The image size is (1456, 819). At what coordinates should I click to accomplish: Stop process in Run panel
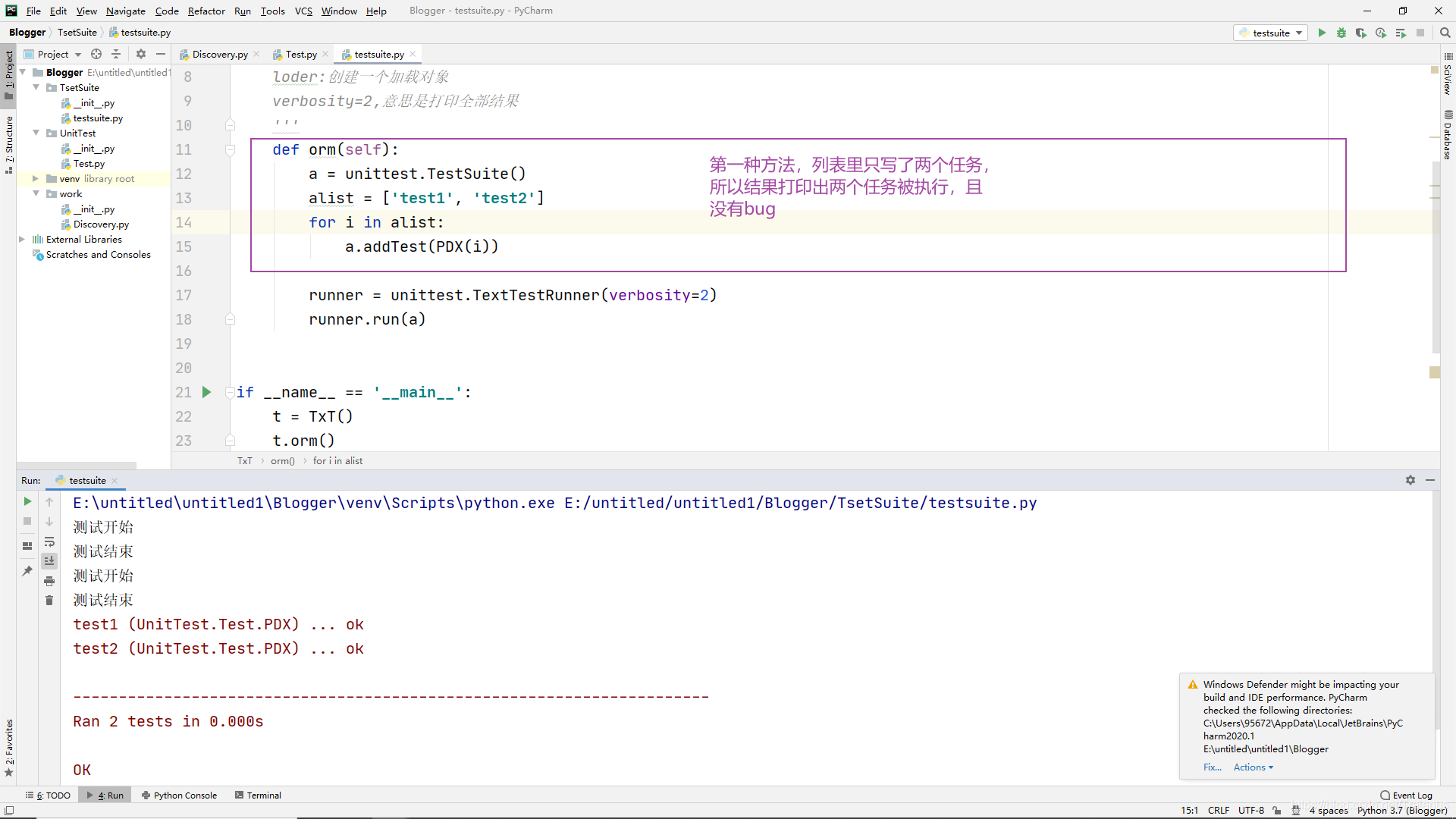(27, 521)
